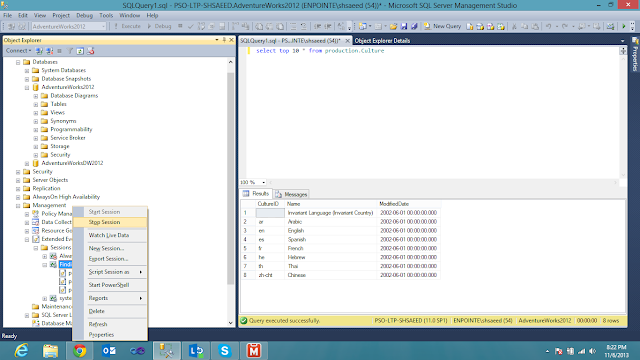This screenshot has width=640, height=360.
Task: Click the Undo arrow icon
Action: pyautogui.click(x=549, y=26)
